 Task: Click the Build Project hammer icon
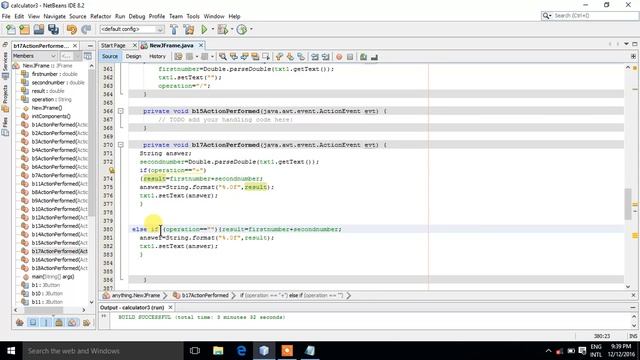[x=174, y=29]
